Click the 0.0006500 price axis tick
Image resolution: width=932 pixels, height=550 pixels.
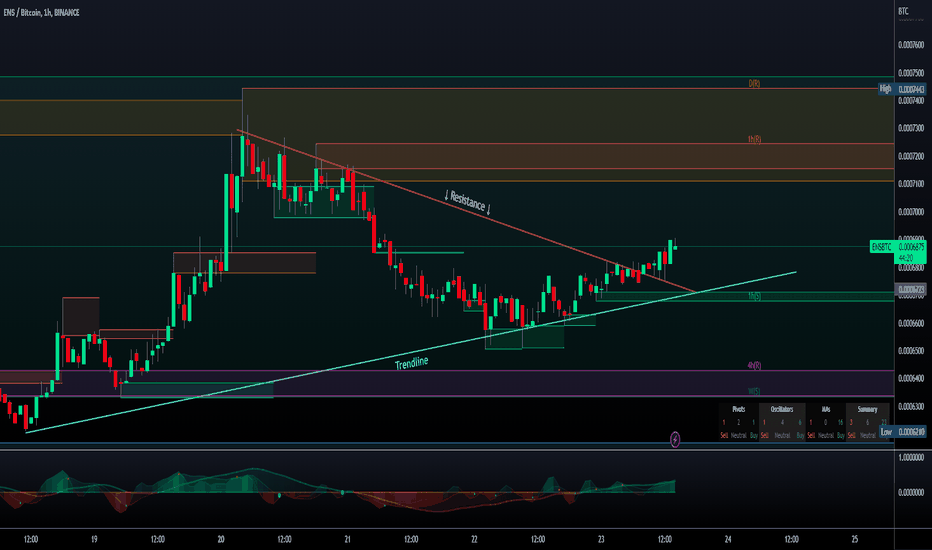[x=911, y=351]
